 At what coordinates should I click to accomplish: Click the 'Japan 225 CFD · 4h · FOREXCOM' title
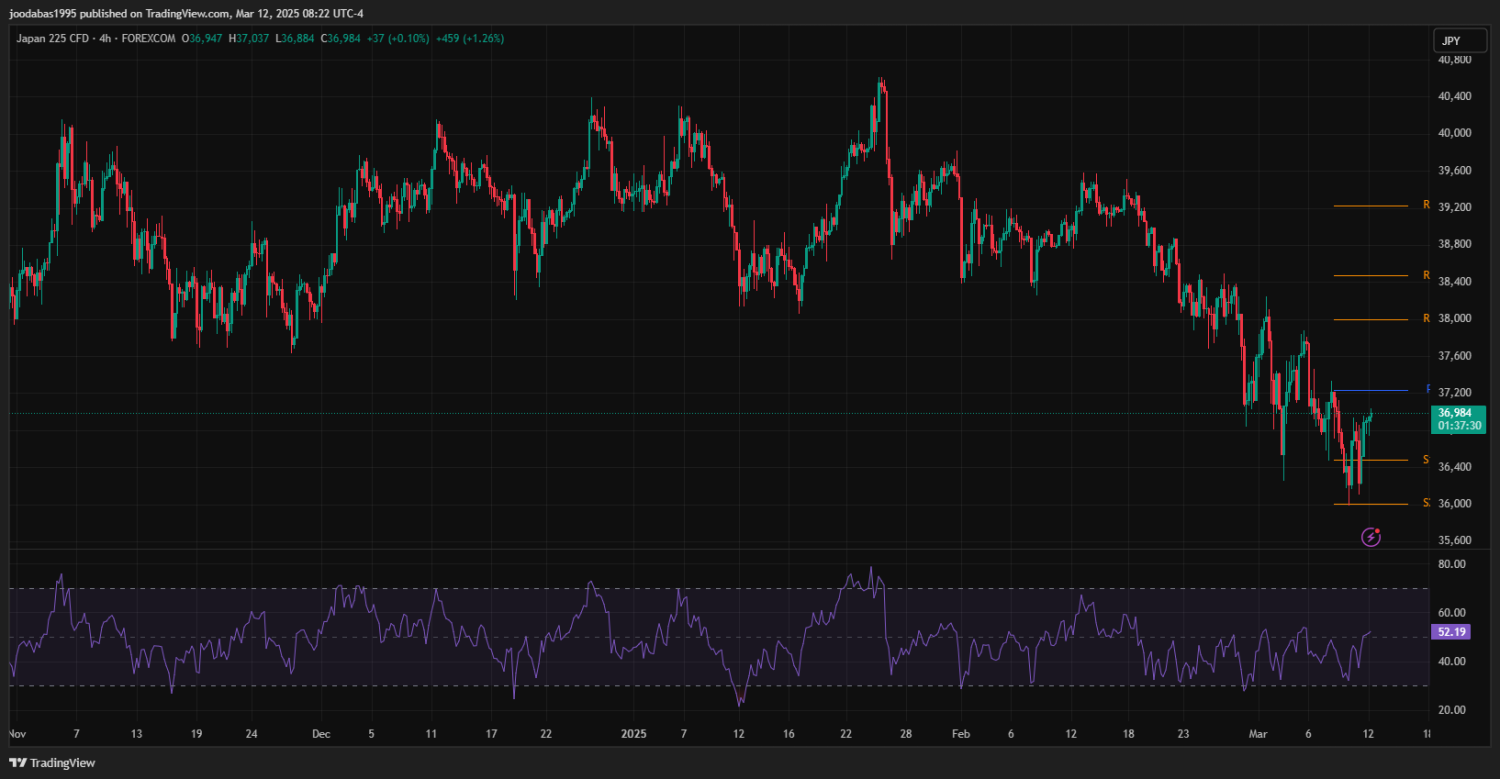coord(94,38)
